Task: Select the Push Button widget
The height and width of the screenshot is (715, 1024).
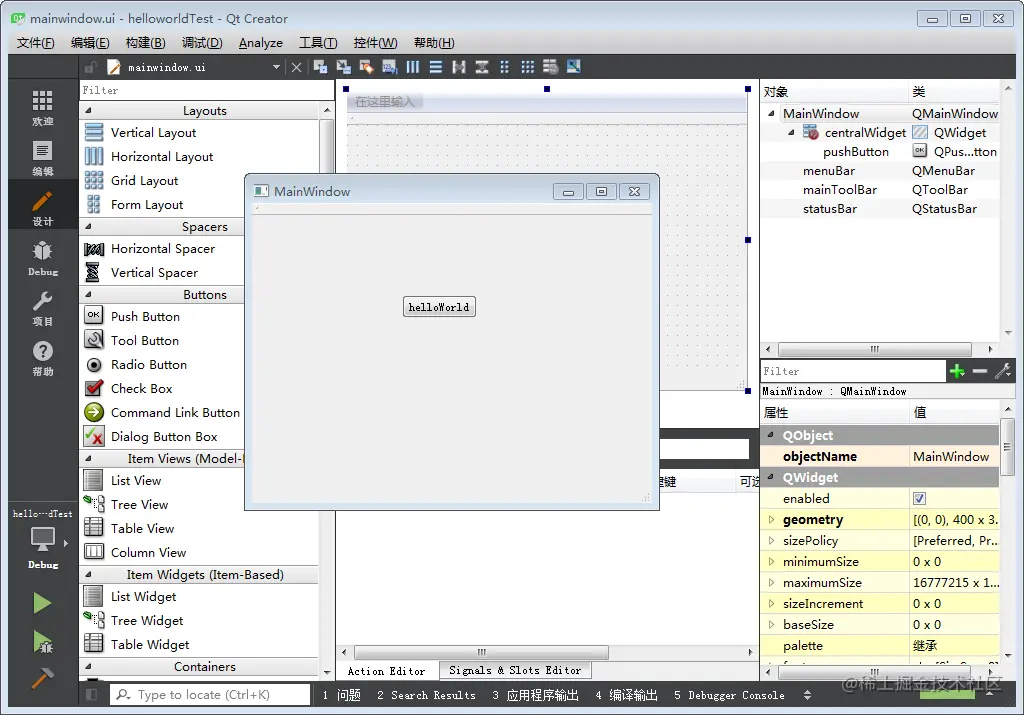Action: 145,317
